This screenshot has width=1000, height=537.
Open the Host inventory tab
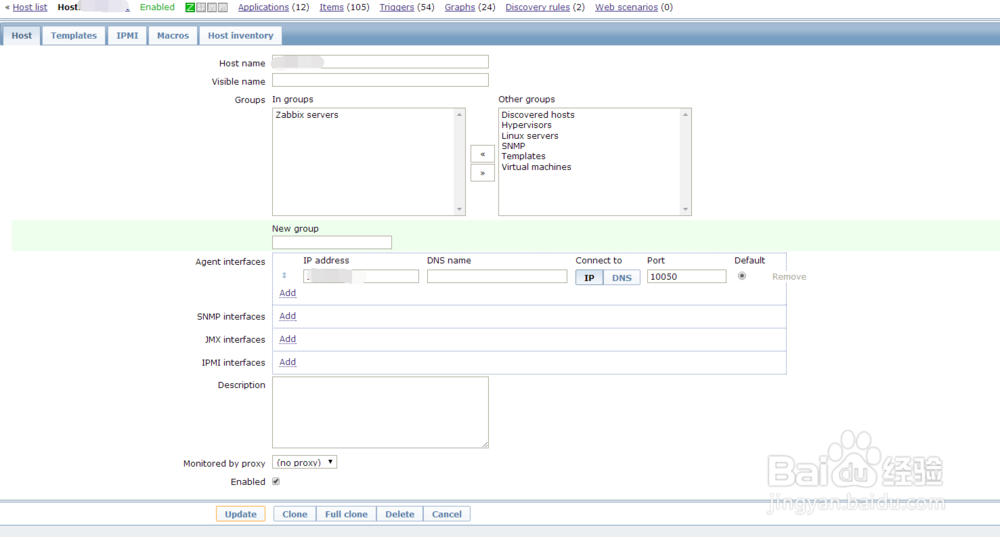click(x=240, y=36)
